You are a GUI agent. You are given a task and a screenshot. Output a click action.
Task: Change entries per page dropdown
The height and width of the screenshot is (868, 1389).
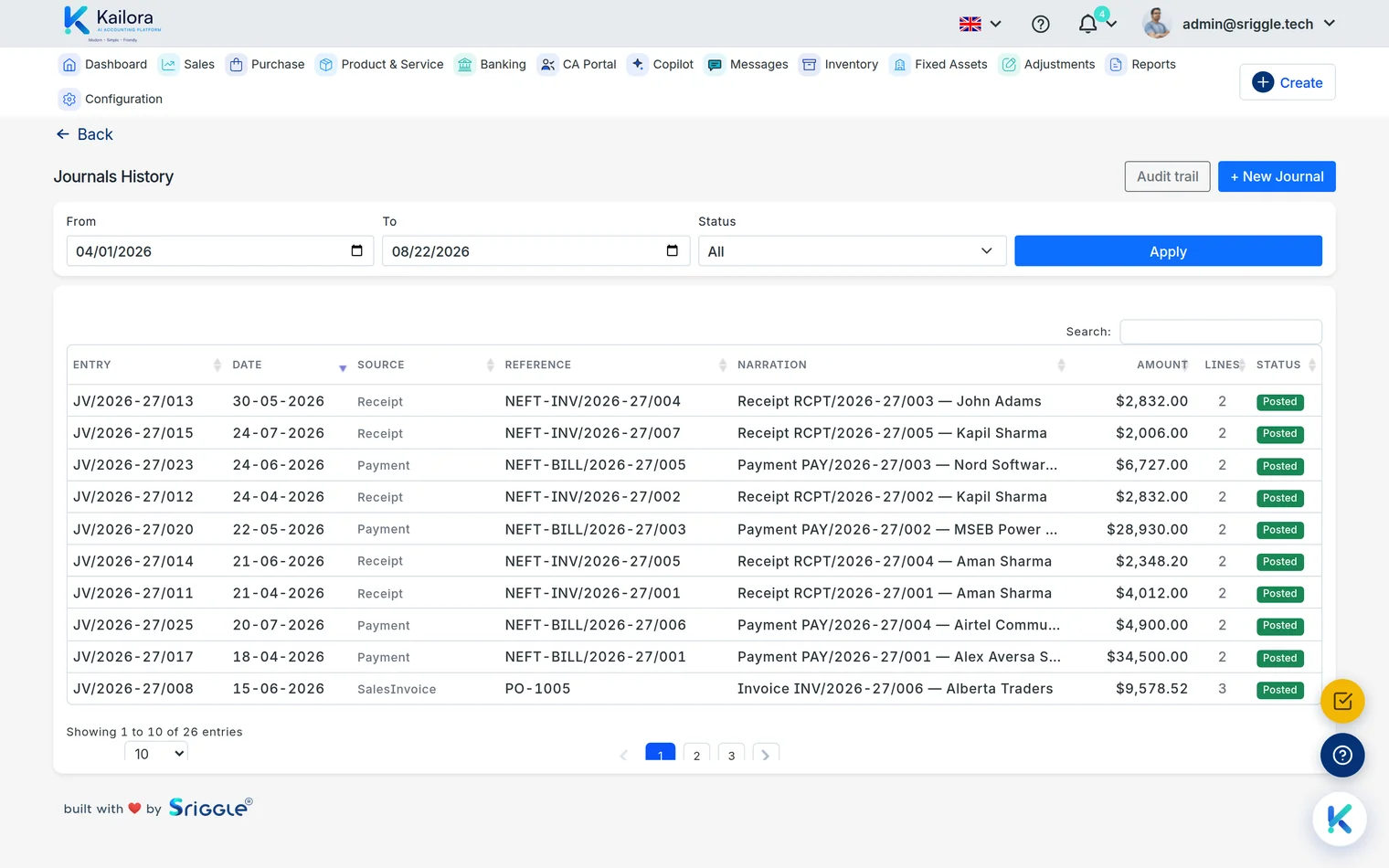pyautogui.click(x=156, y=754)
